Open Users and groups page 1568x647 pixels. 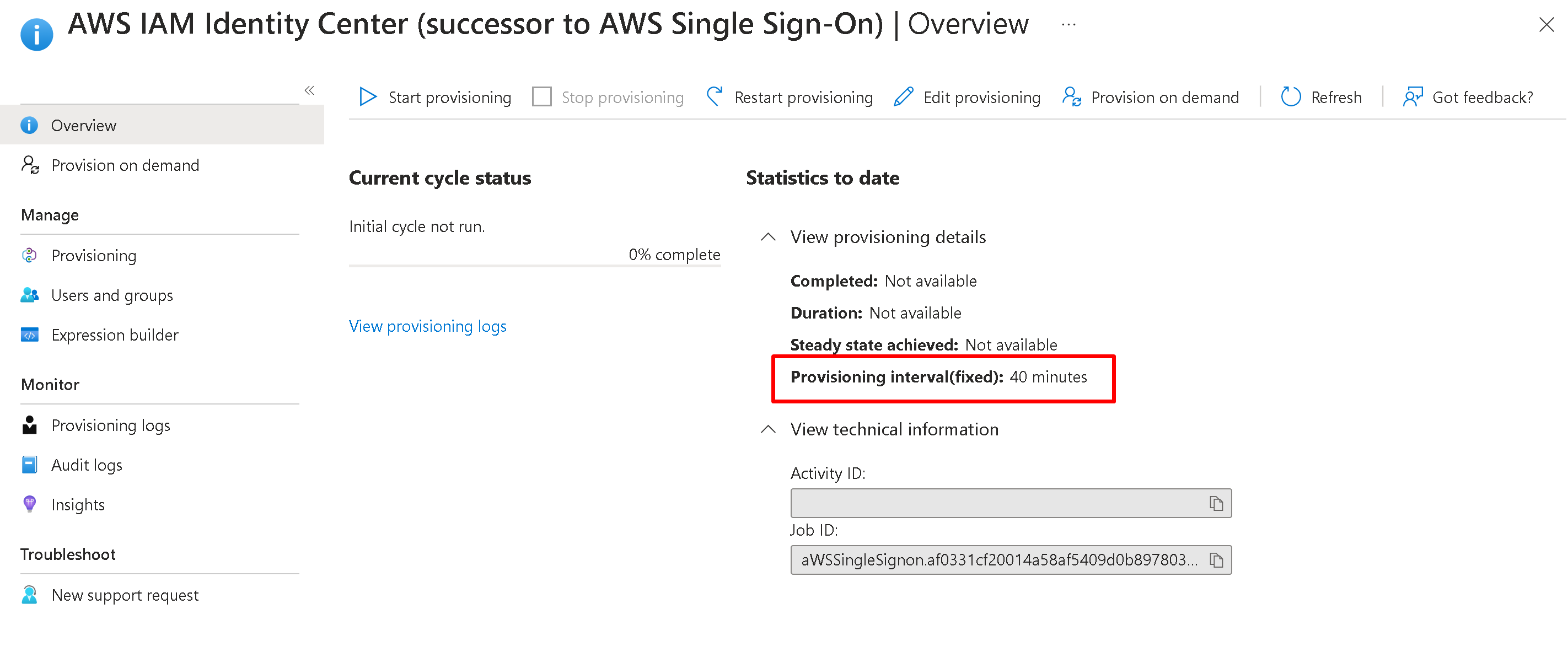112,295
